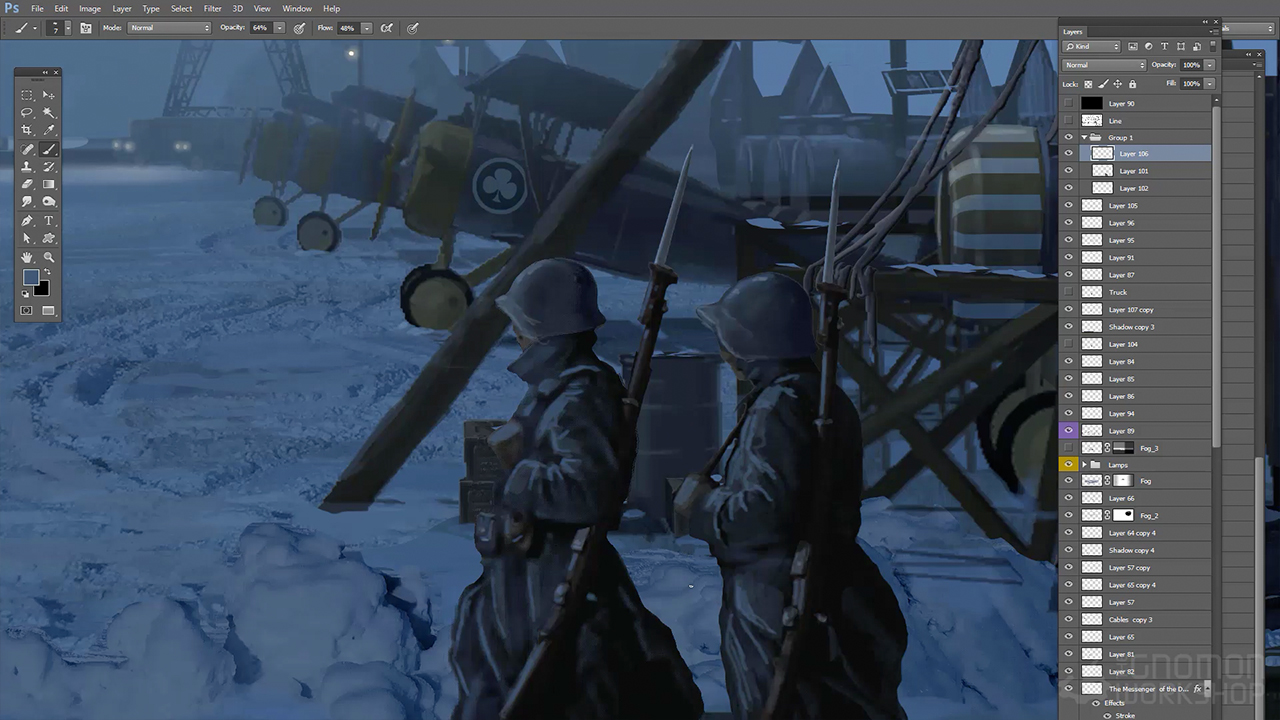
Task: Pick the Clone Stamp tool
Action: [27, 167]
